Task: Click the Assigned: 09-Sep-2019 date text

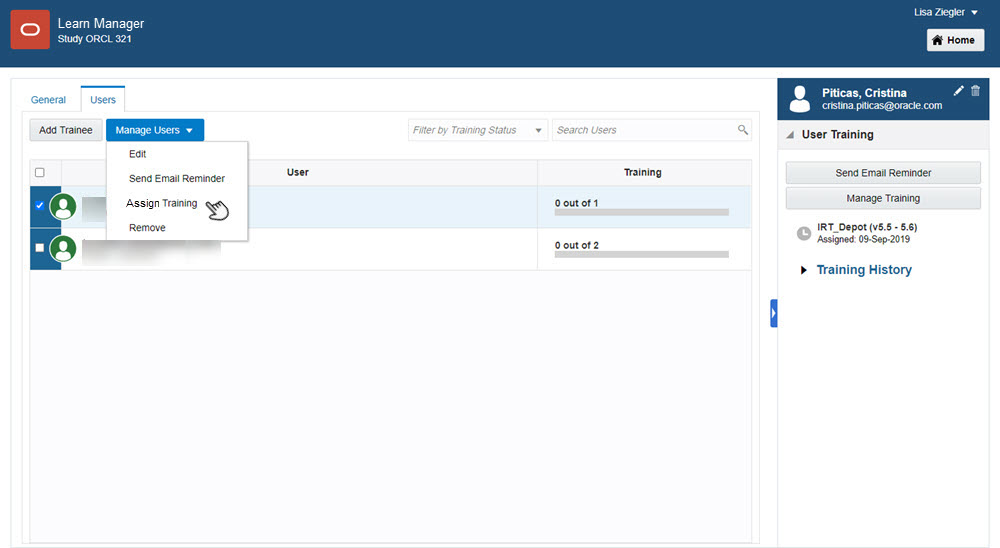Action: tap(864, 239)
